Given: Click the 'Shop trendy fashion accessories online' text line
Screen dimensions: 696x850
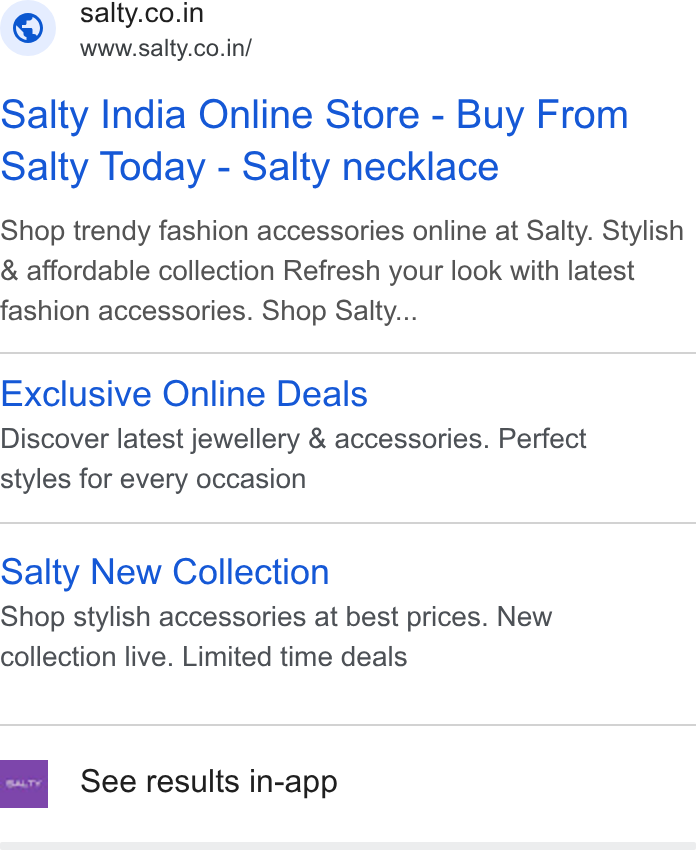Looking at the screenshot, I should (x=341, y=231).
